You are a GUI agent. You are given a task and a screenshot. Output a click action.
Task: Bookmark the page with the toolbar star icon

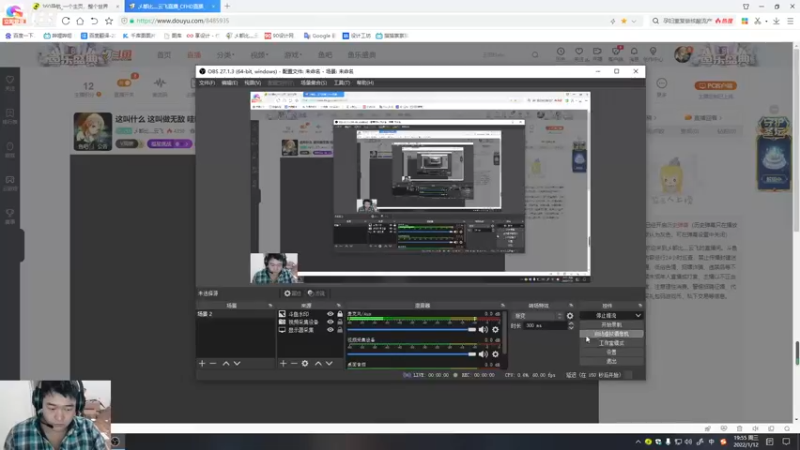click(109, 21)
